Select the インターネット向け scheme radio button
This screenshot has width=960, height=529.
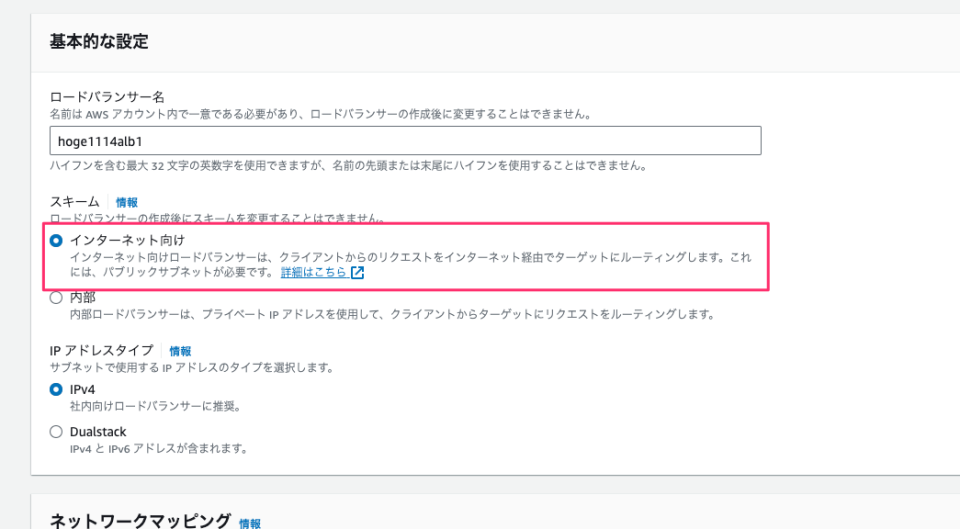[x=56, y=241]
